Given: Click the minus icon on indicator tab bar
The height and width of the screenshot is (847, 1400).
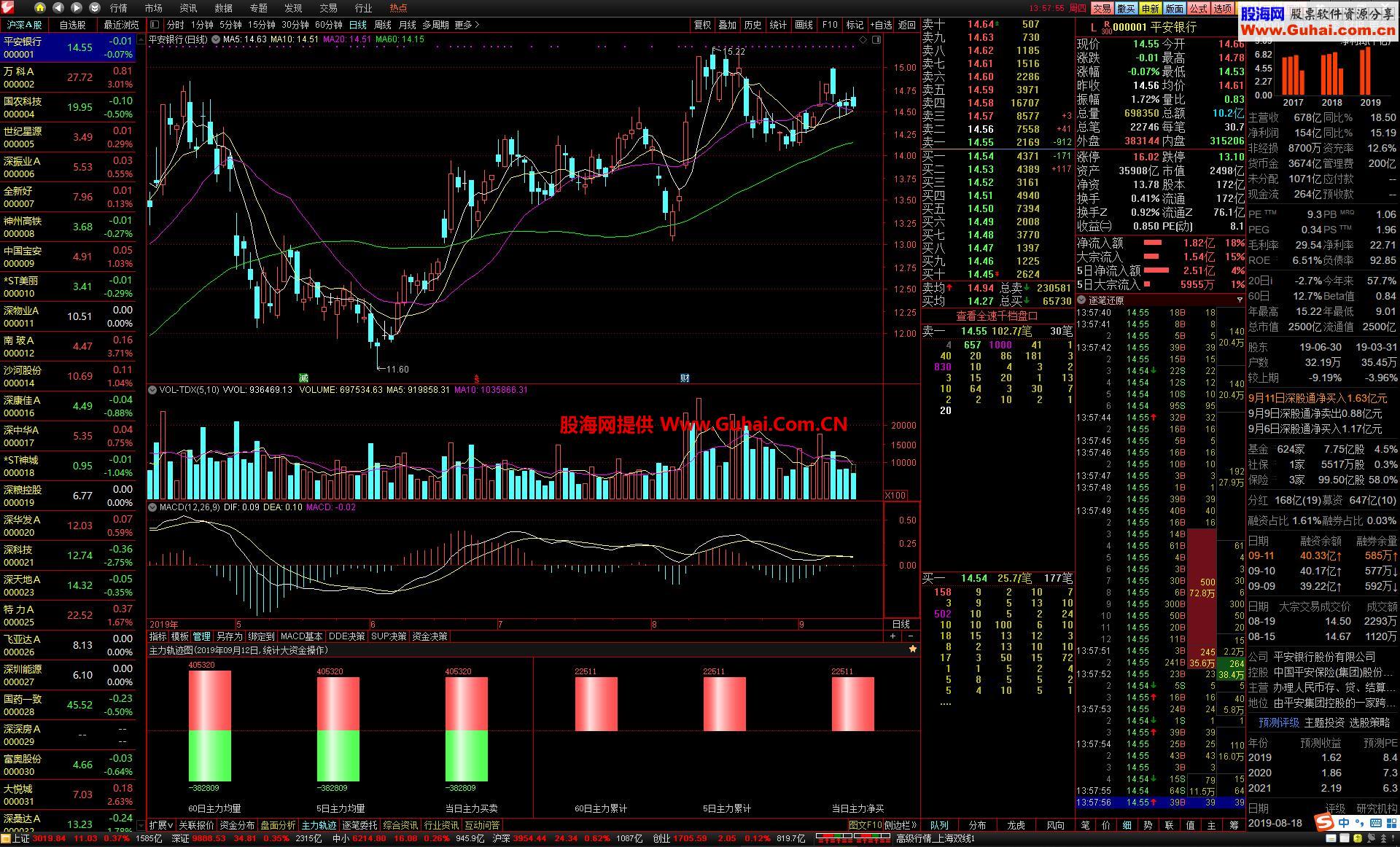Looking at the screenshot, I should 911,636.
